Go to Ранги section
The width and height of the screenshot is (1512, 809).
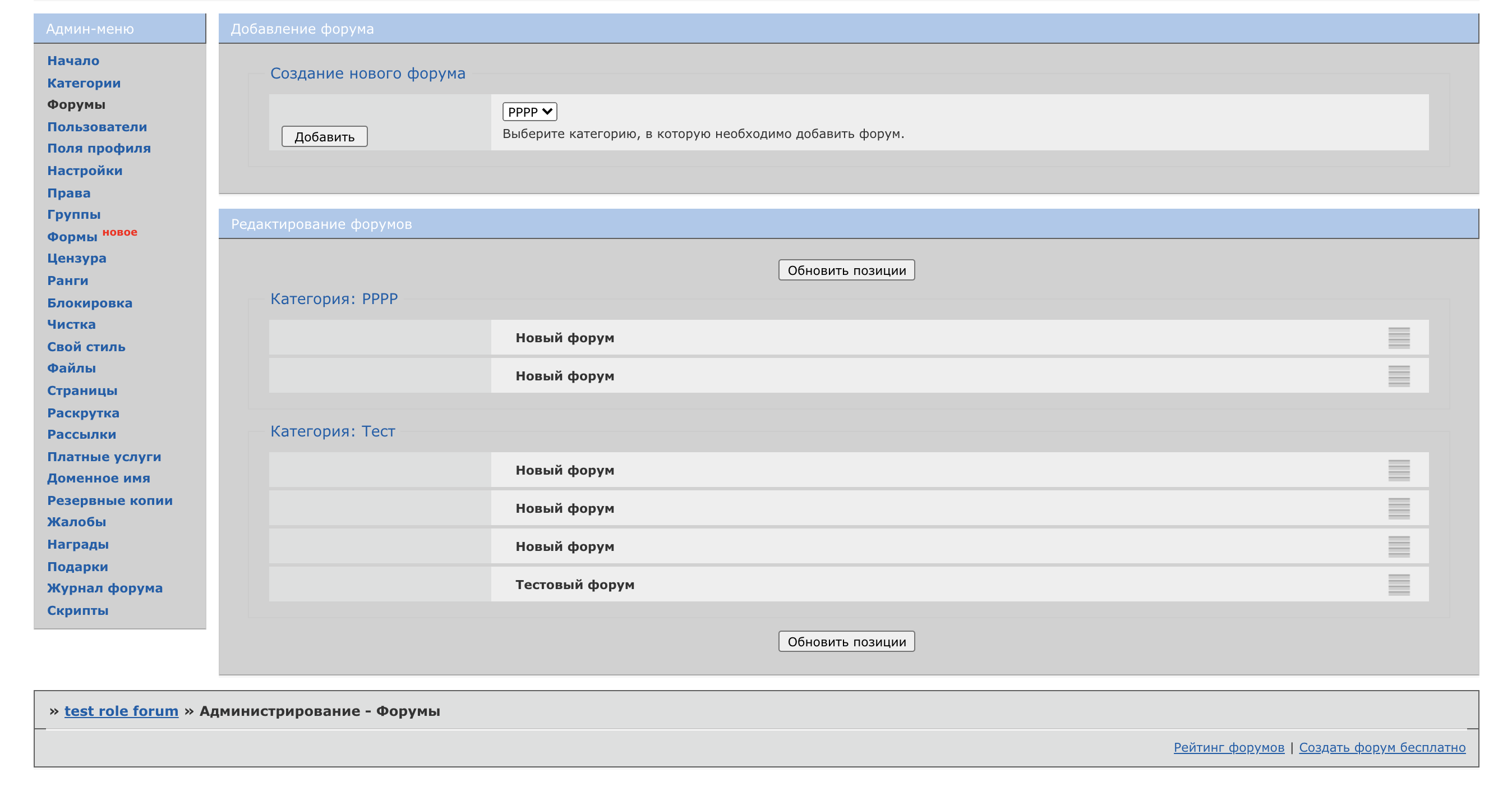(67, 281)
